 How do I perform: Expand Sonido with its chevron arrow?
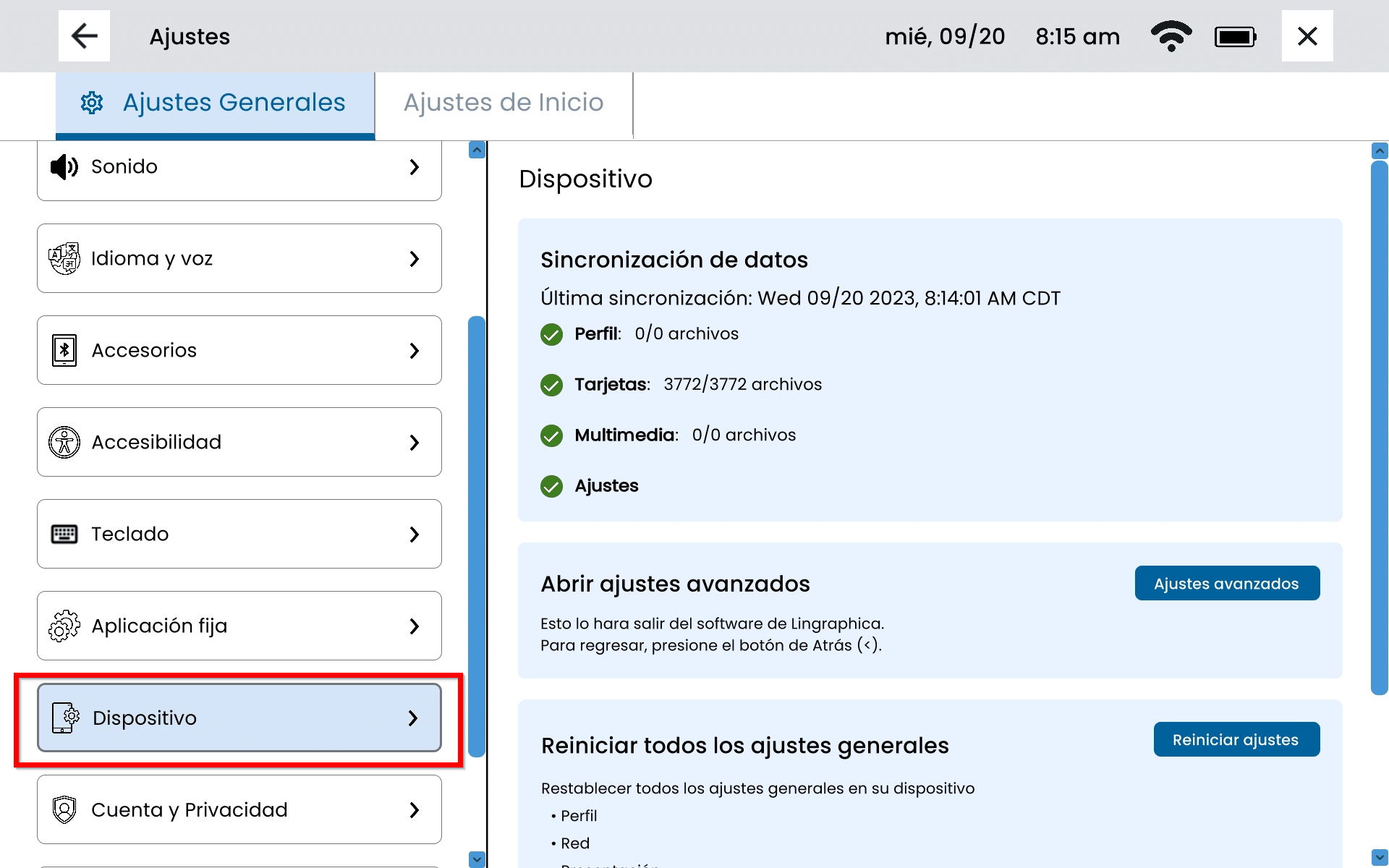pyautogui.click(x=414, y=167)
